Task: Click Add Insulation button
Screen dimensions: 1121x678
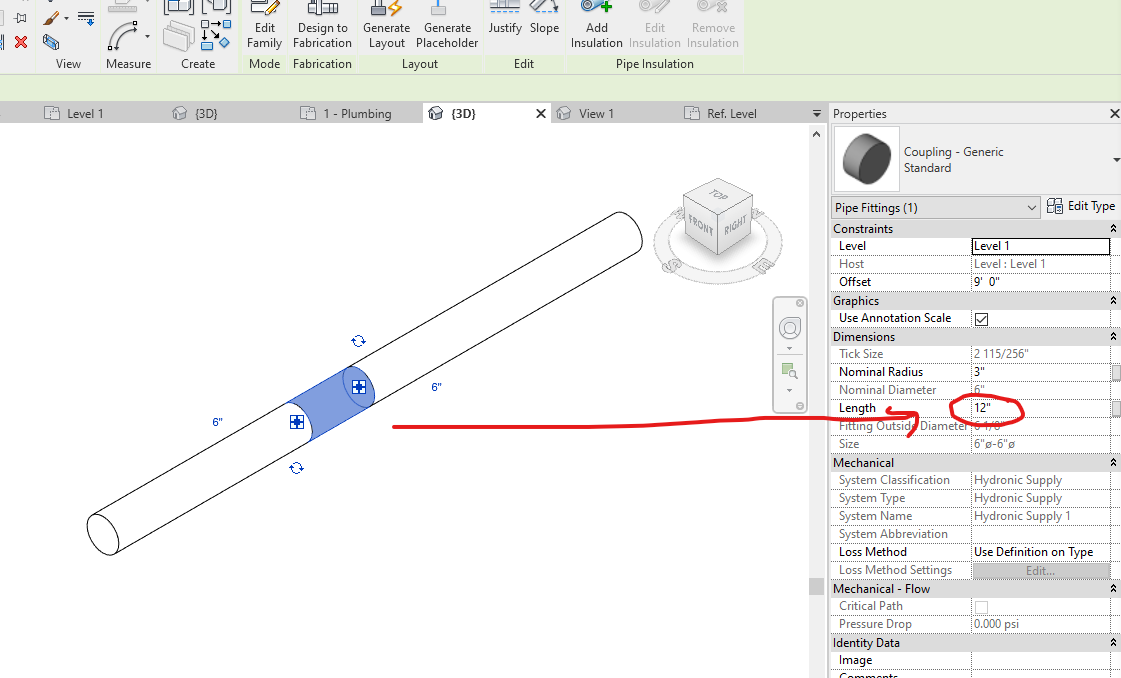Action: pyautogui.click(x=596, y=25)
